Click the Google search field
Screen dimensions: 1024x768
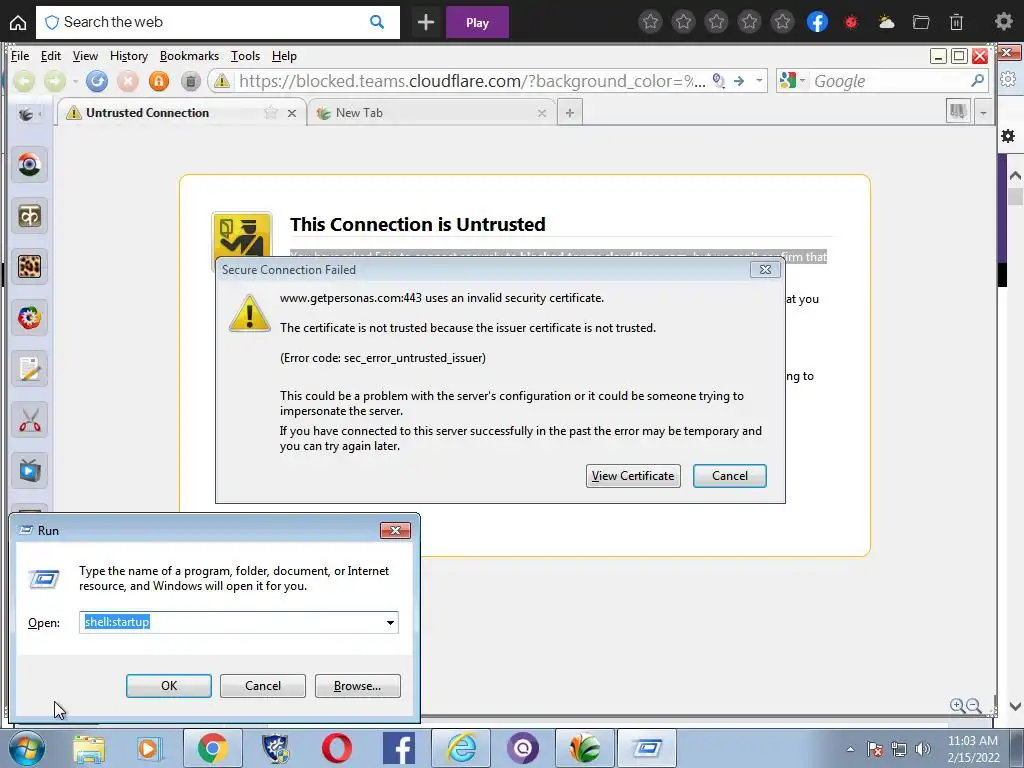point(889,81)
